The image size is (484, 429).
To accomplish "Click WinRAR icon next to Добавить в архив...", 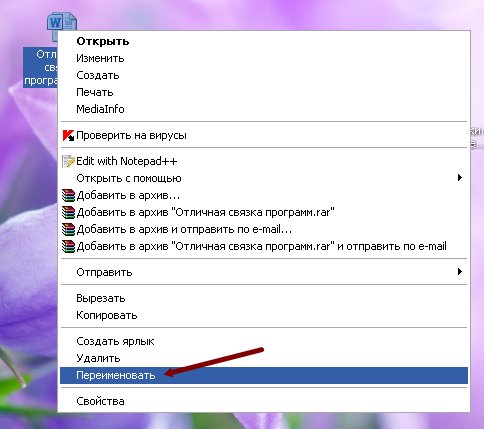I will click(x=68, y=195).
